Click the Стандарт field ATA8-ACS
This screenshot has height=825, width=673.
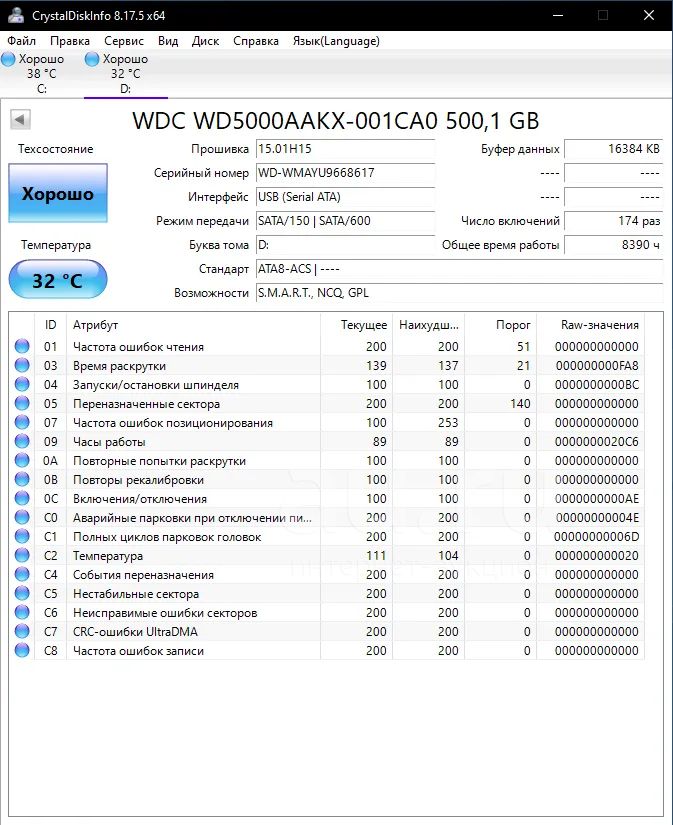point(459,269)
